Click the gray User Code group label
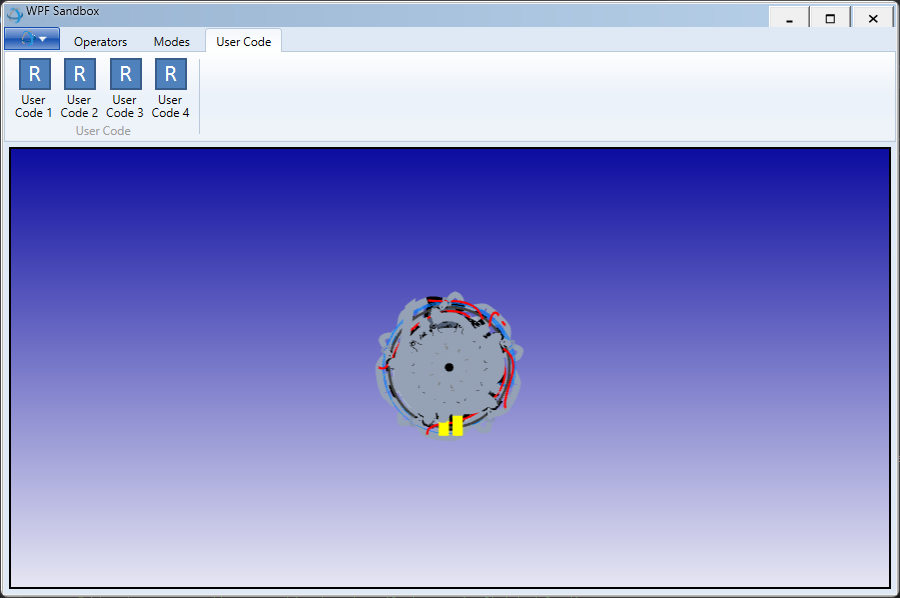Screen dimensions: 900x598 click(x=103, y=131)
